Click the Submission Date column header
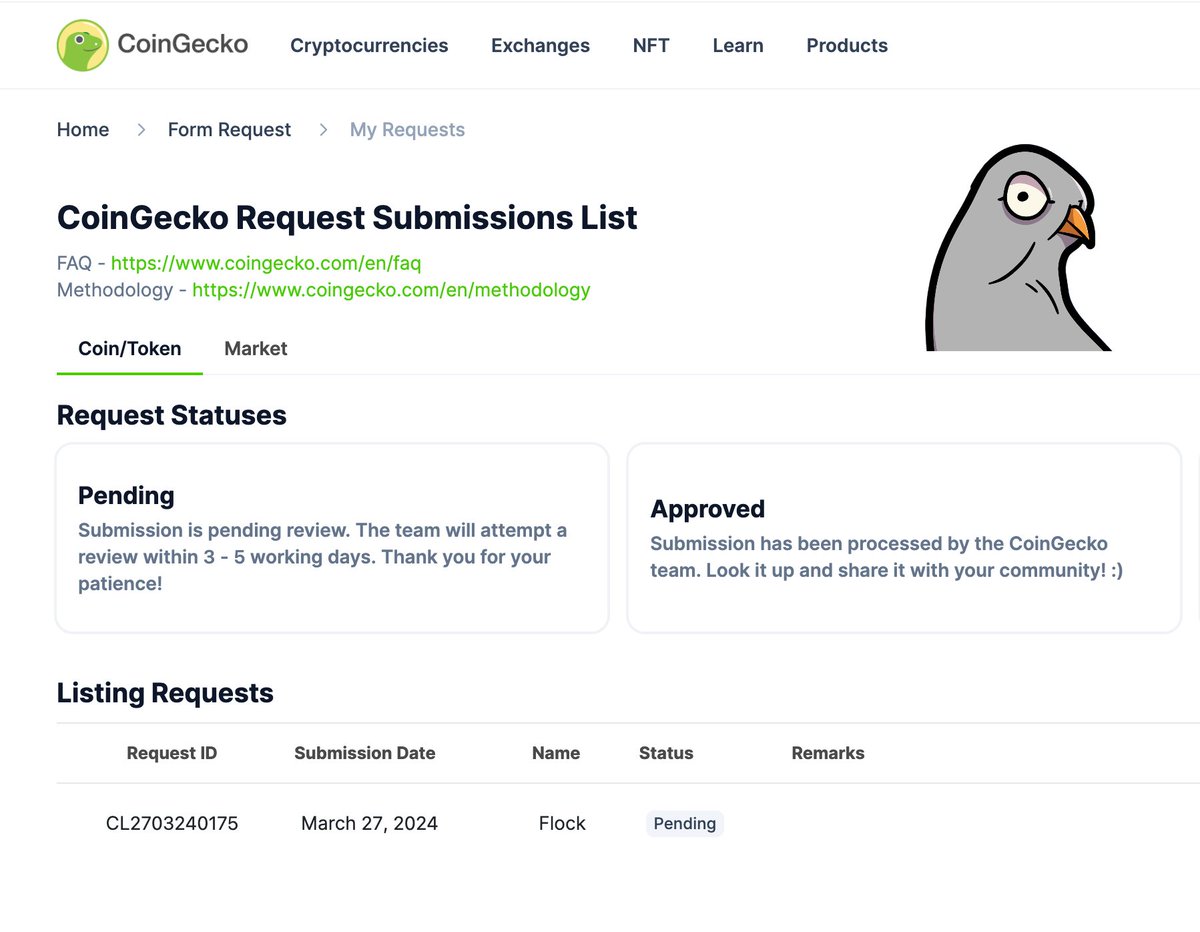The height and width of the screenshot is (932, 1200). (x=365, y=753)
